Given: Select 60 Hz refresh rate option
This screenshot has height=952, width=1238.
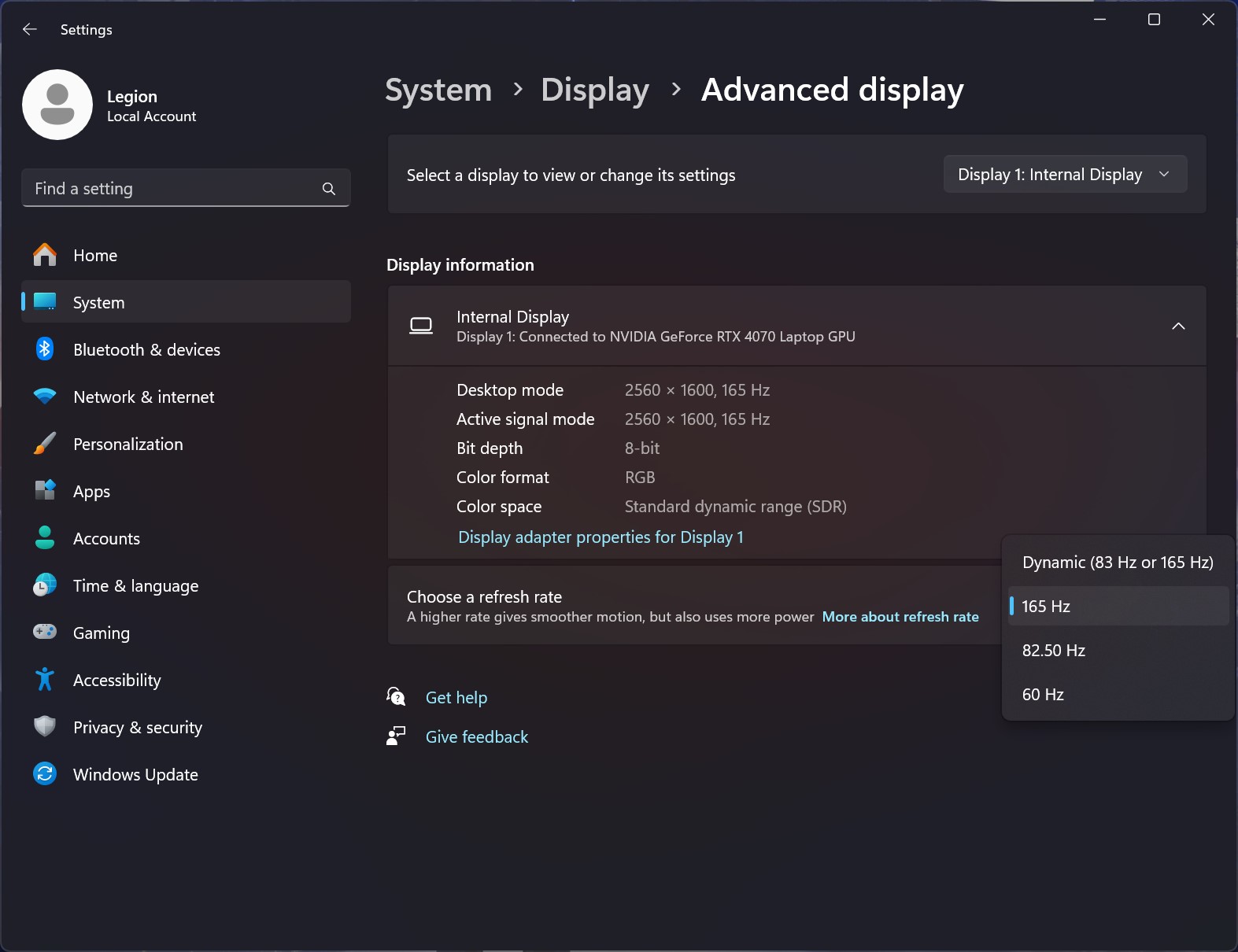Looking at the screenshot, I should coord(1118,694).
